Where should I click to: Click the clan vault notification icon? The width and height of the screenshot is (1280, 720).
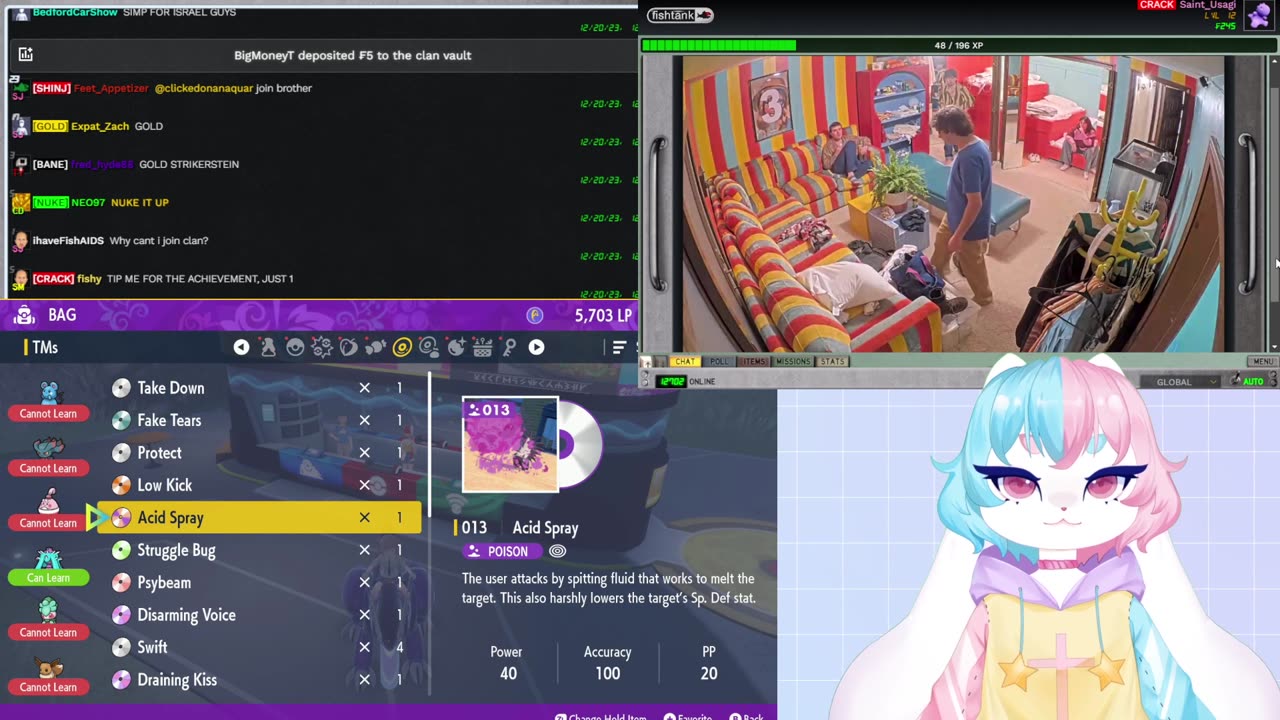click(25, 55)
